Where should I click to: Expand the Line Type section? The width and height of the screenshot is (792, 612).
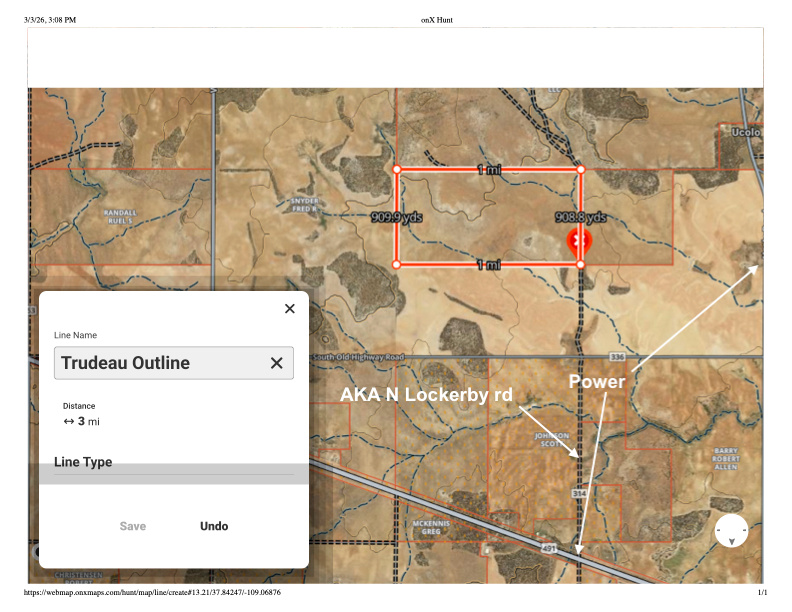coord(83,462)
